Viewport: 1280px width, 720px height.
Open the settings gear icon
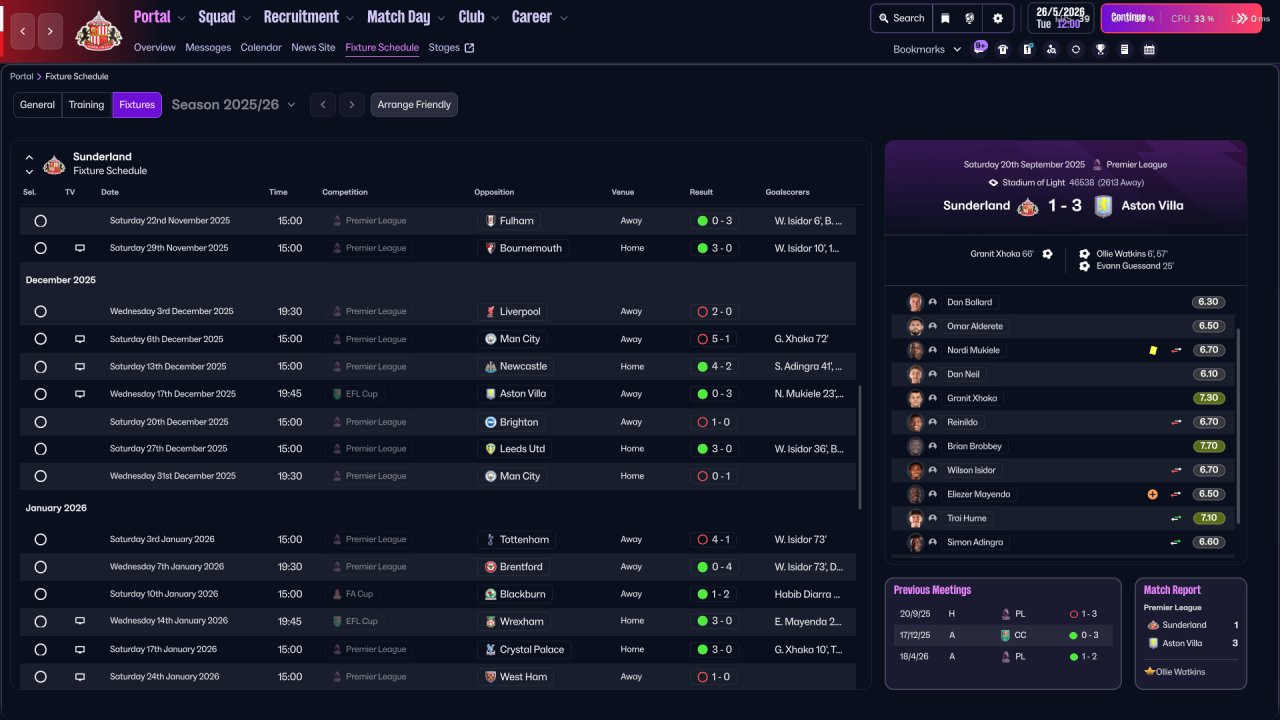998,18
